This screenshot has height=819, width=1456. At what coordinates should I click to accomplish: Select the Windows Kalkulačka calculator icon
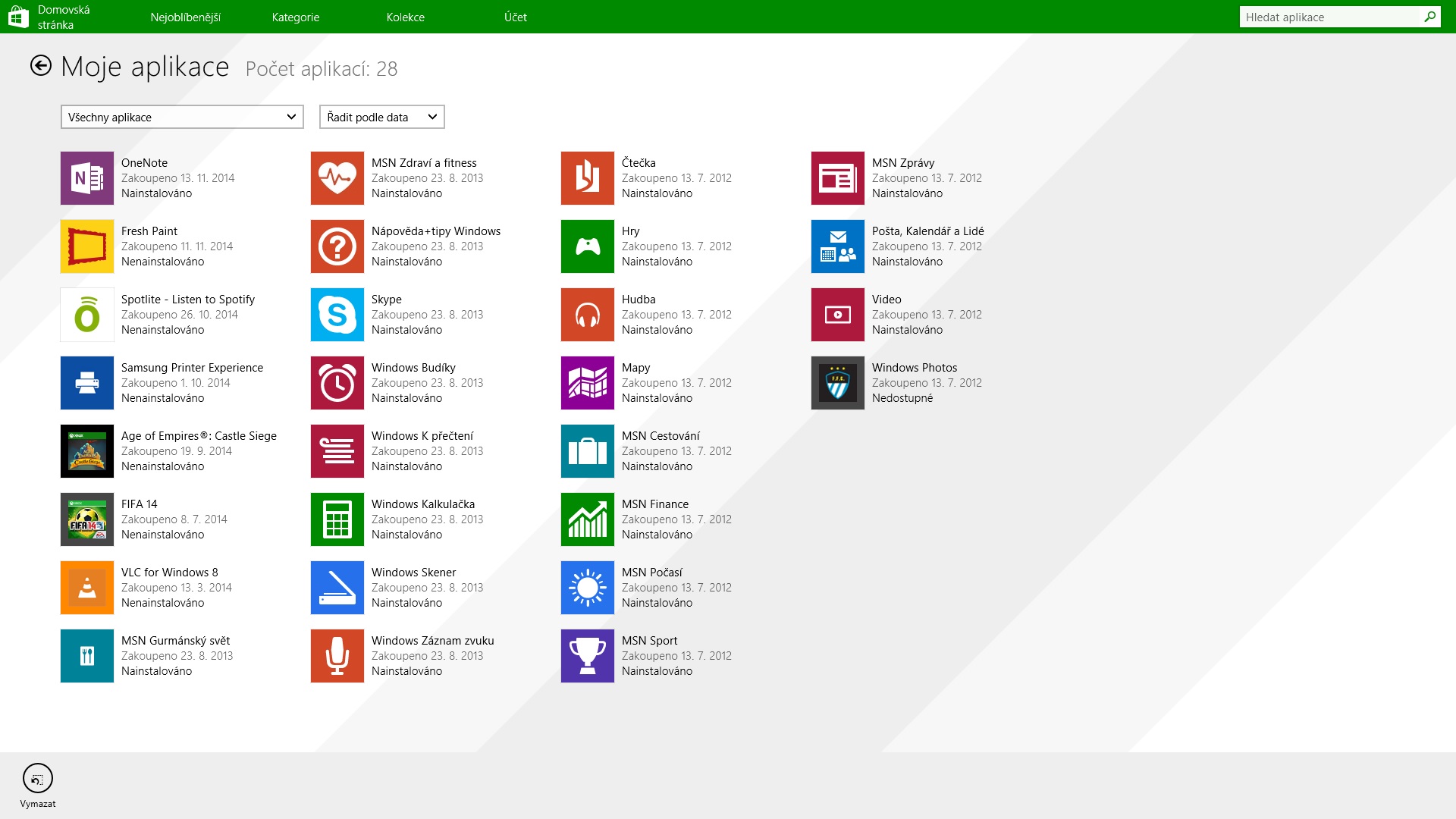(x=337, y=519)
